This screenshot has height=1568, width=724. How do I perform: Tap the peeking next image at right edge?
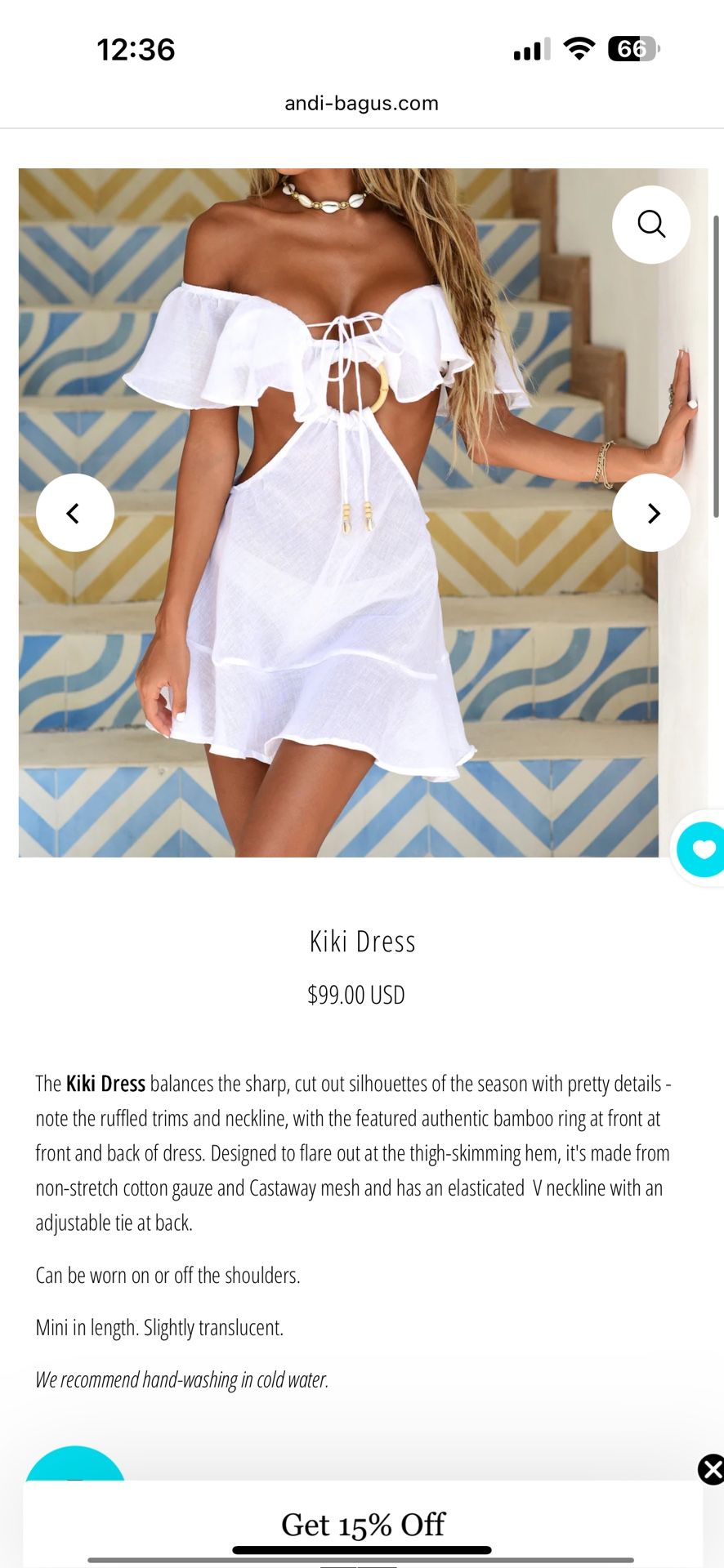pos(683,513)
